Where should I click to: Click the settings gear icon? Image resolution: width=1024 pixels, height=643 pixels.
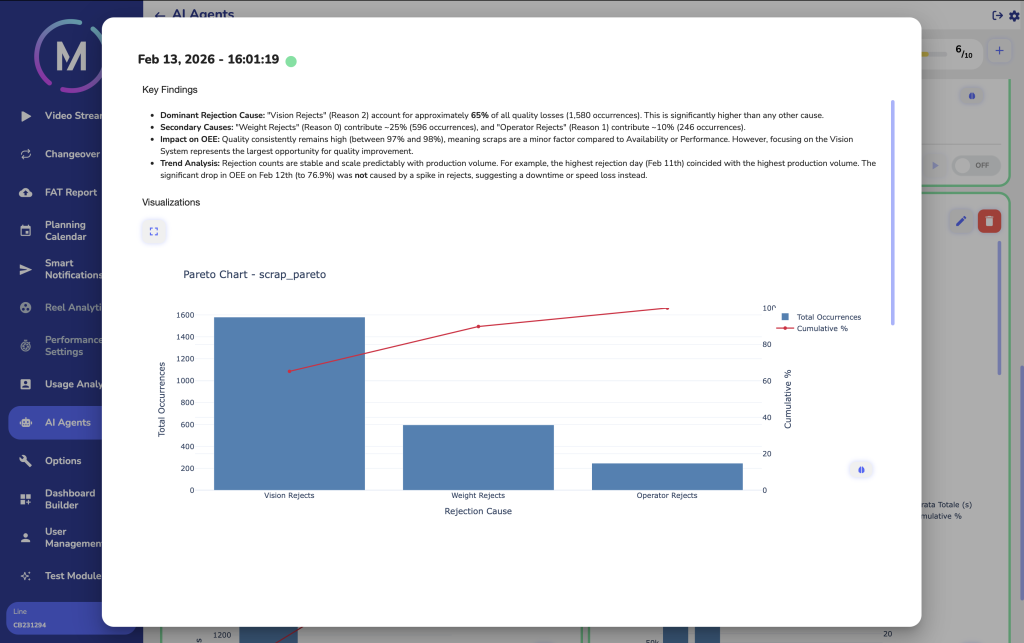(1011, 15)
